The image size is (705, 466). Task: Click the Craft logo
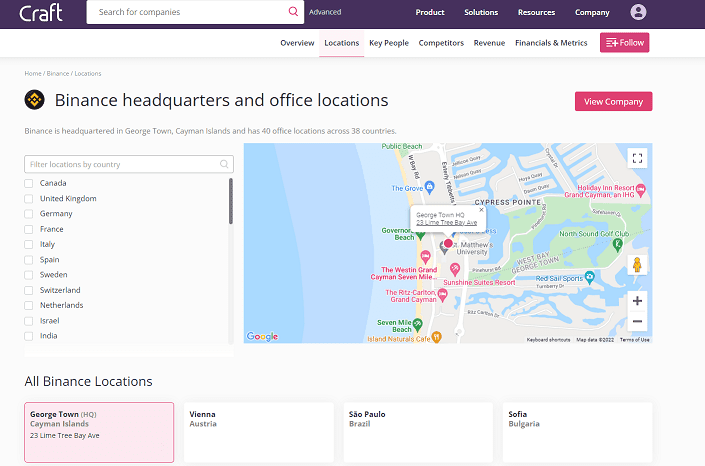(x=41, y=13)
